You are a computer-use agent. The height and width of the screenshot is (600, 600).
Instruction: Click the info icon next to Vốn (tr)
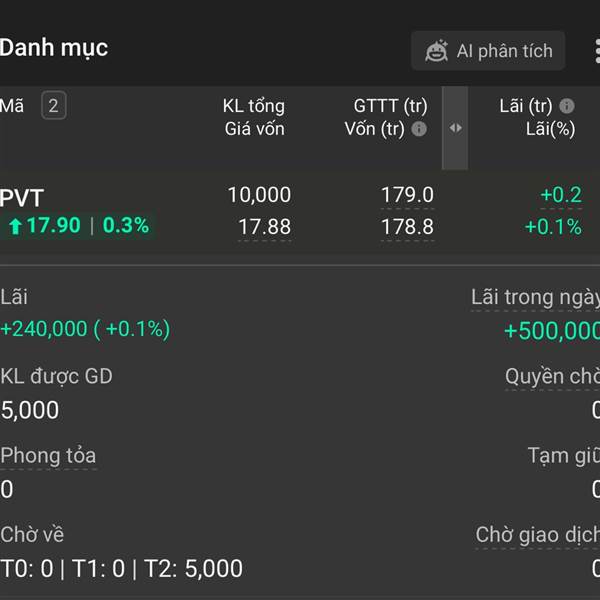click(x=419, y=129)
